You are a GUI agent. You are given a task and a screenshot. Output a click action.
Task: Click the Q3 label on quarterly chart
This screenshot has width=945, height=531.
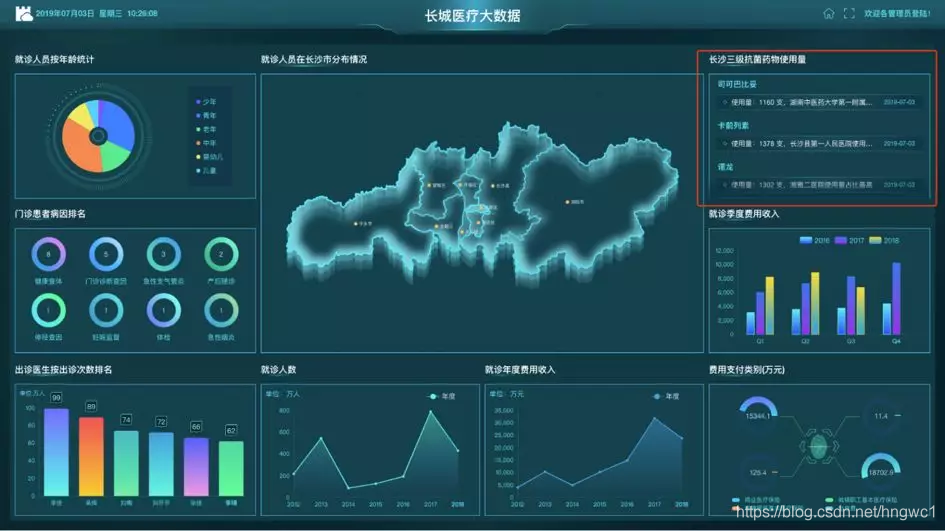(851, 341)
